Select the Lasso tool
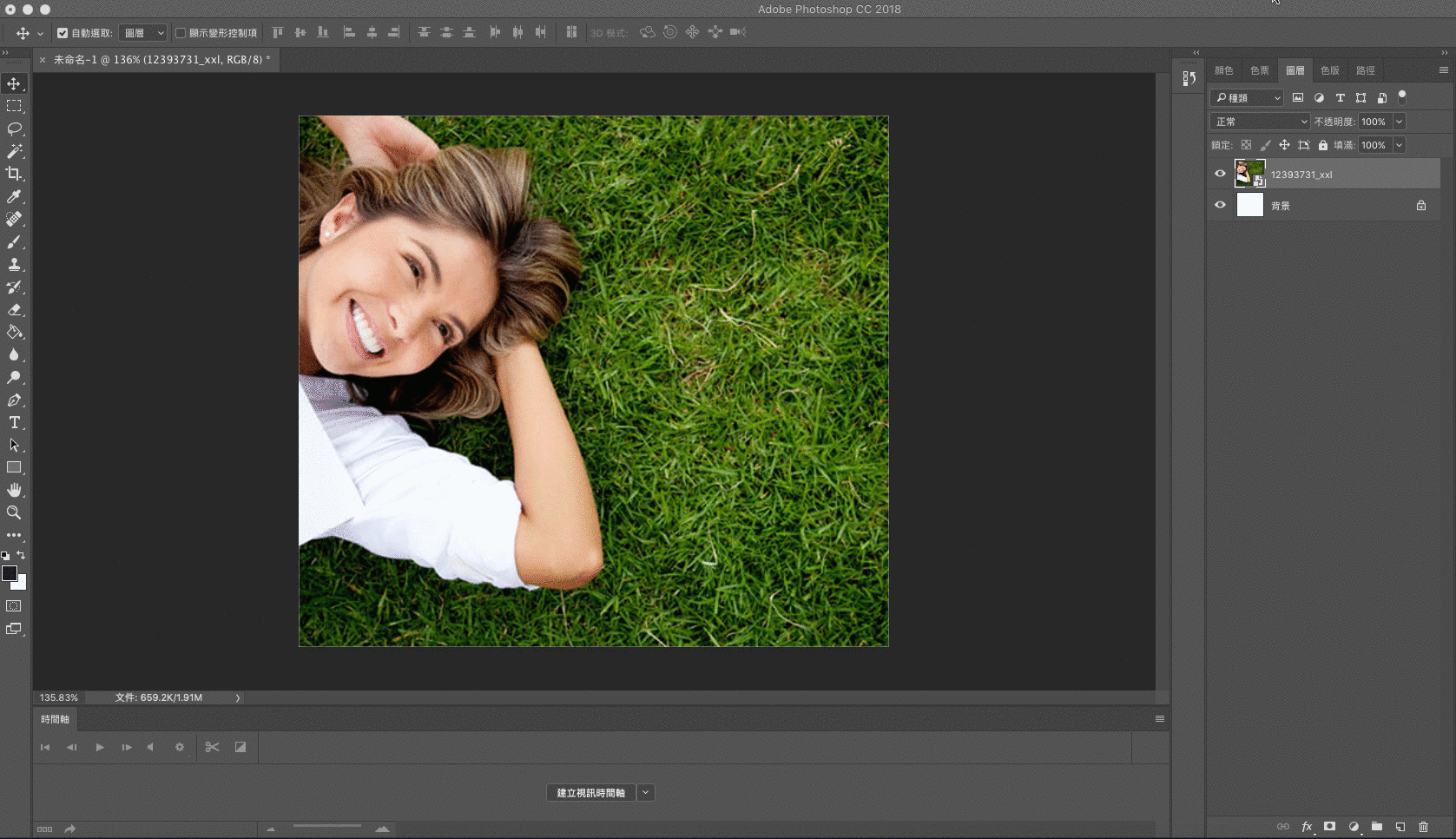The image size is (1456, 839). [x=14, y=129]
